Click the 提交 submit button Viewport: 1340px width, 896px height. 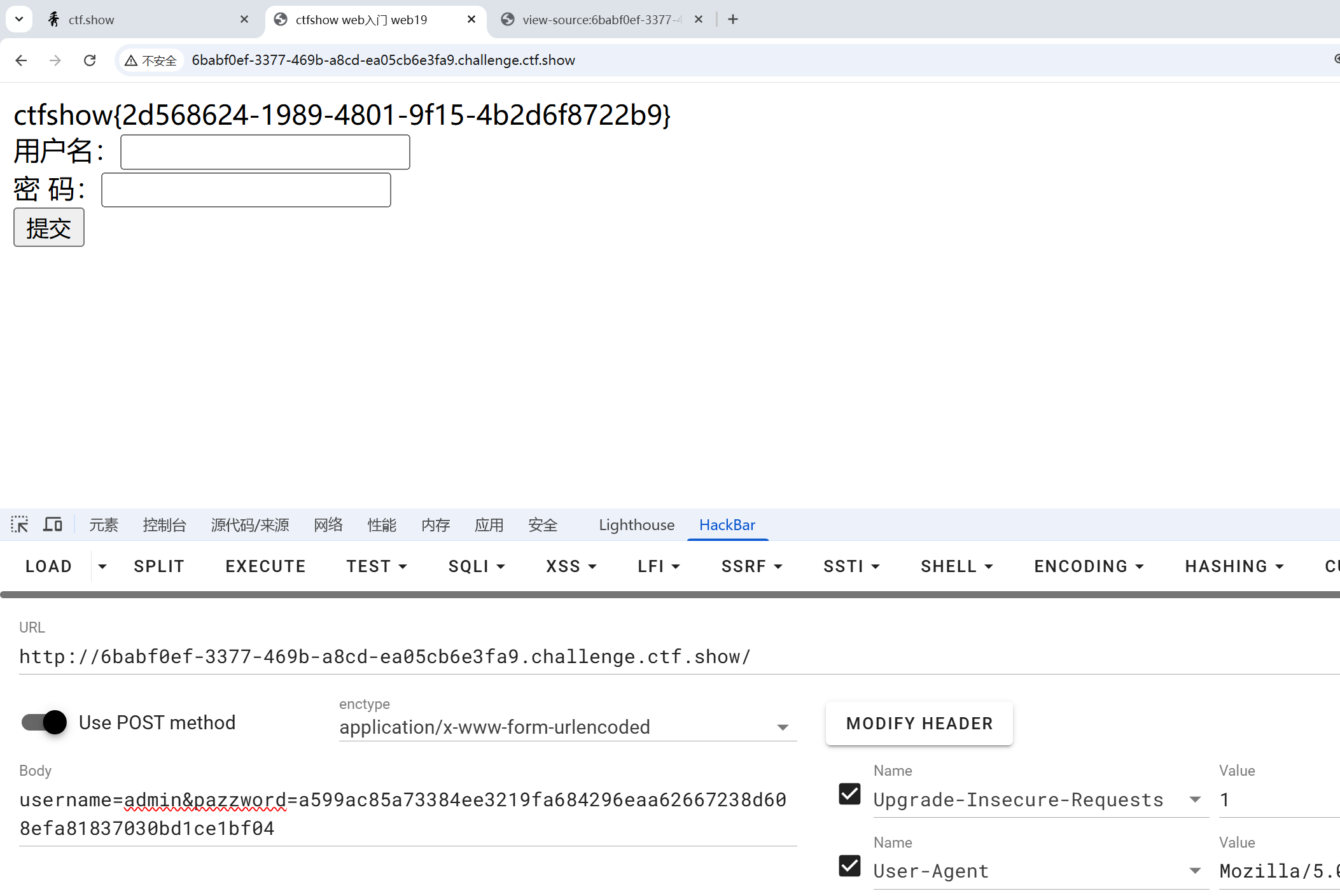point(49,228)
